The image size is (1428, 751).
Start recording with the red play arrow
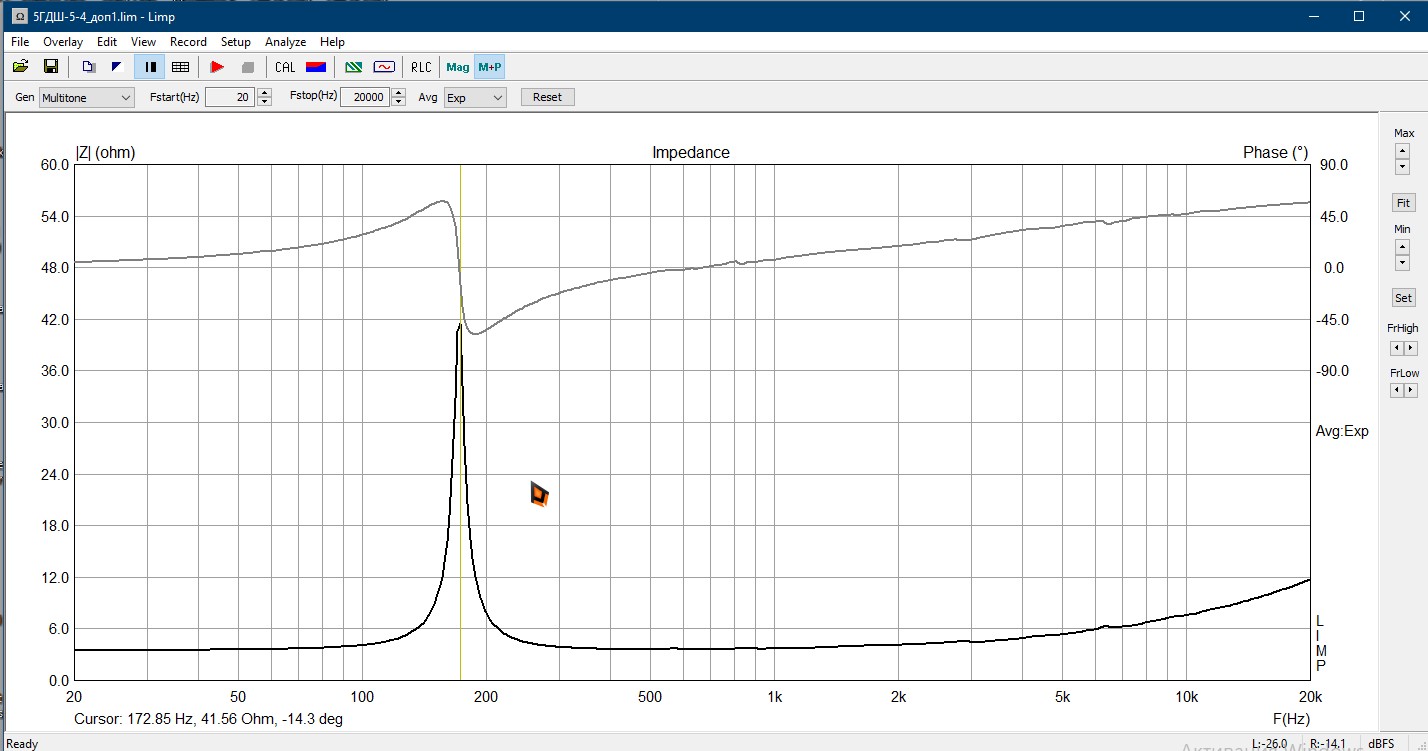tap(217, 67)
